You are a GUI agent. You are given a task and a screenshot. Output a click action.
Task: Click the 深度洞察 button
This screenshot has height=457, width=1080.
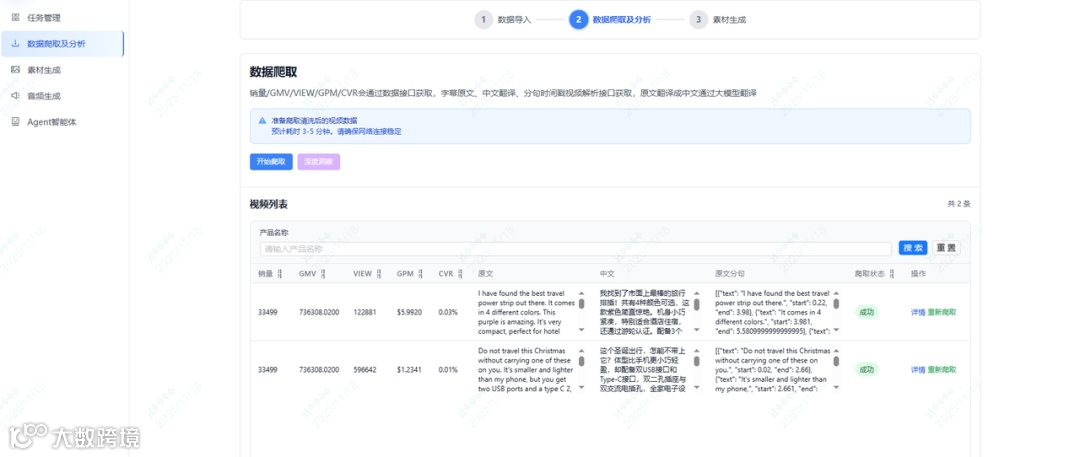click(318, 162)
